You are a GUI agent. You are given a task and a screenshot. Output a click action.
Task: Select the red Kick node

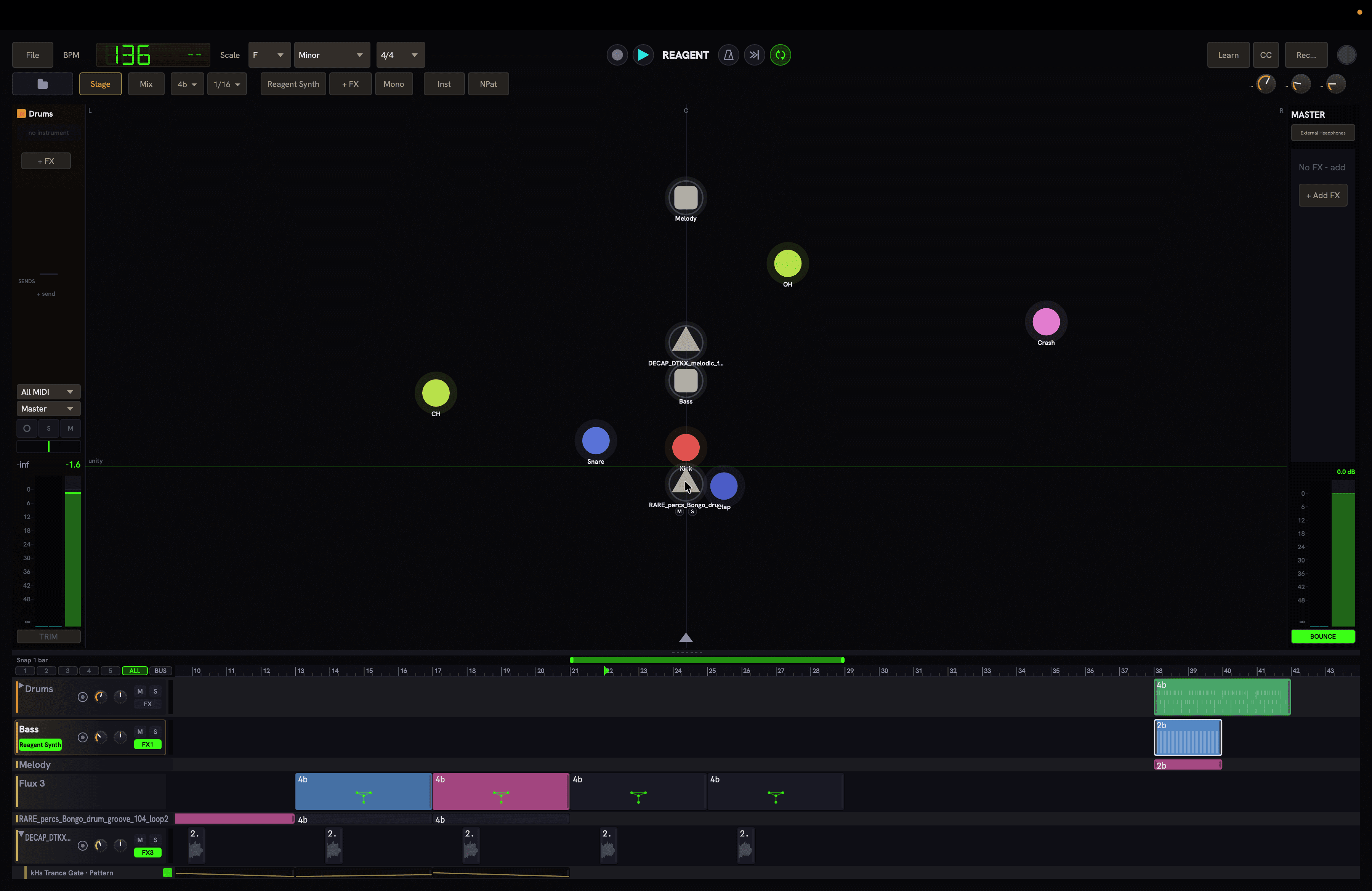point(685,447)
